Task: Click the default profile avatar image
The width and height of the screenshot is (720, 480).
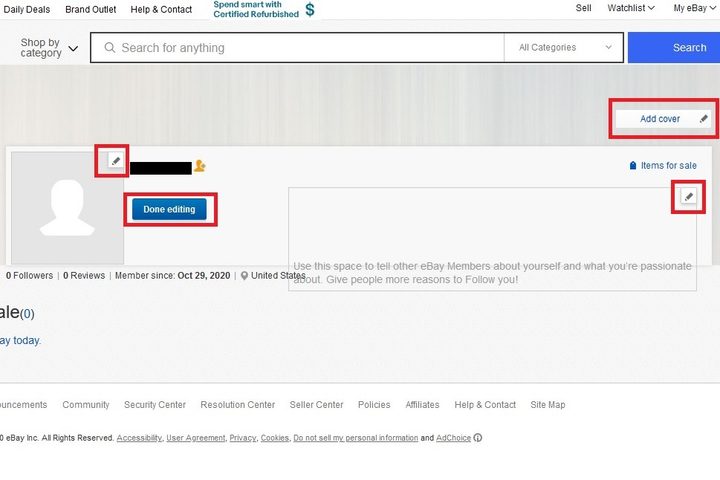Action: tap(67, 208)
